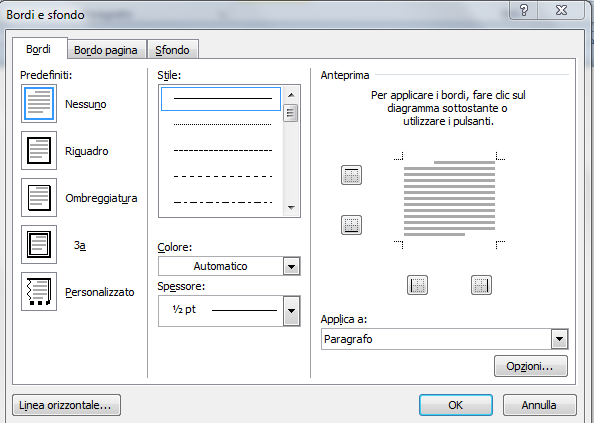
Task: Click the Opzioni... button
Action: coord(531,366)
